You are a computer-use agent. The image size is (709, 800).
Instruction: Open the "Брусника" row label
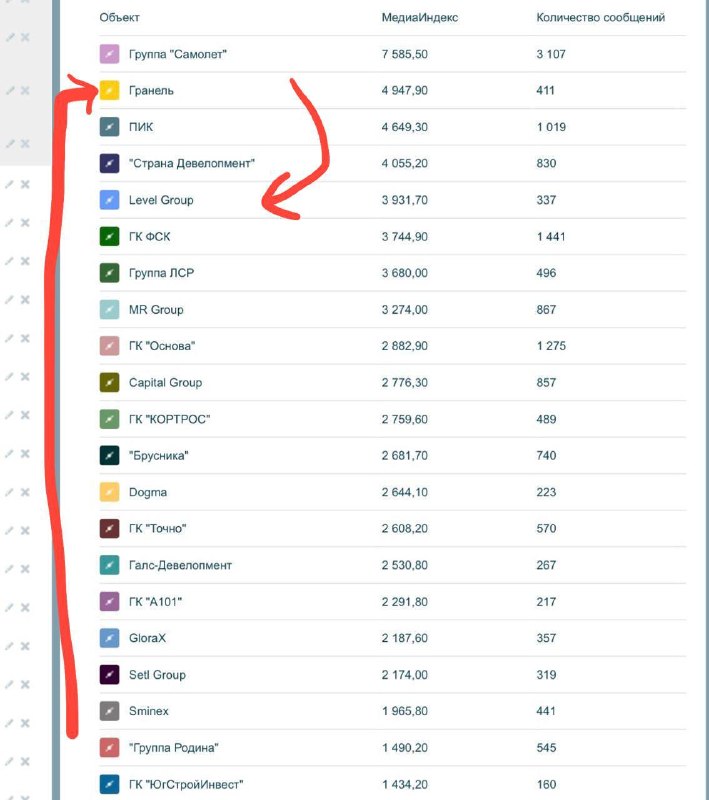158,455
